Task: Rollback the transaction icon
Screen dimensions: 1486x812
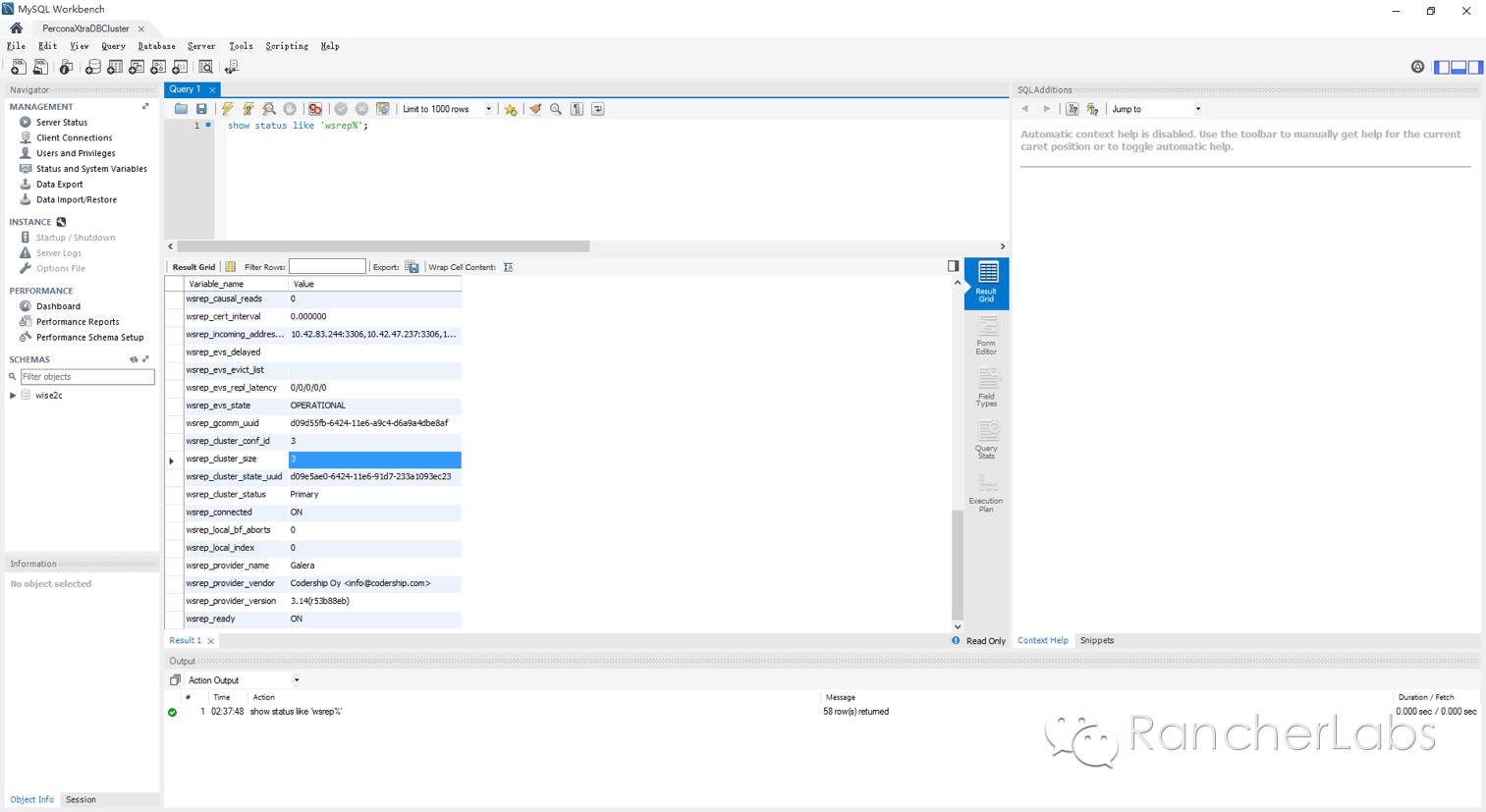Action: (x=361, y=109)
